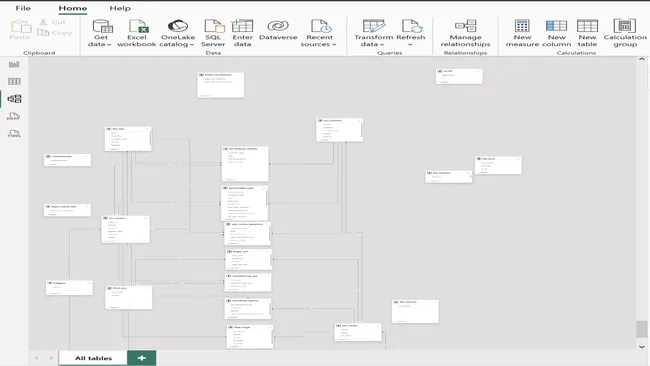650x366 pixels.
Task: Refresh the data model
Action: [411, 29]
